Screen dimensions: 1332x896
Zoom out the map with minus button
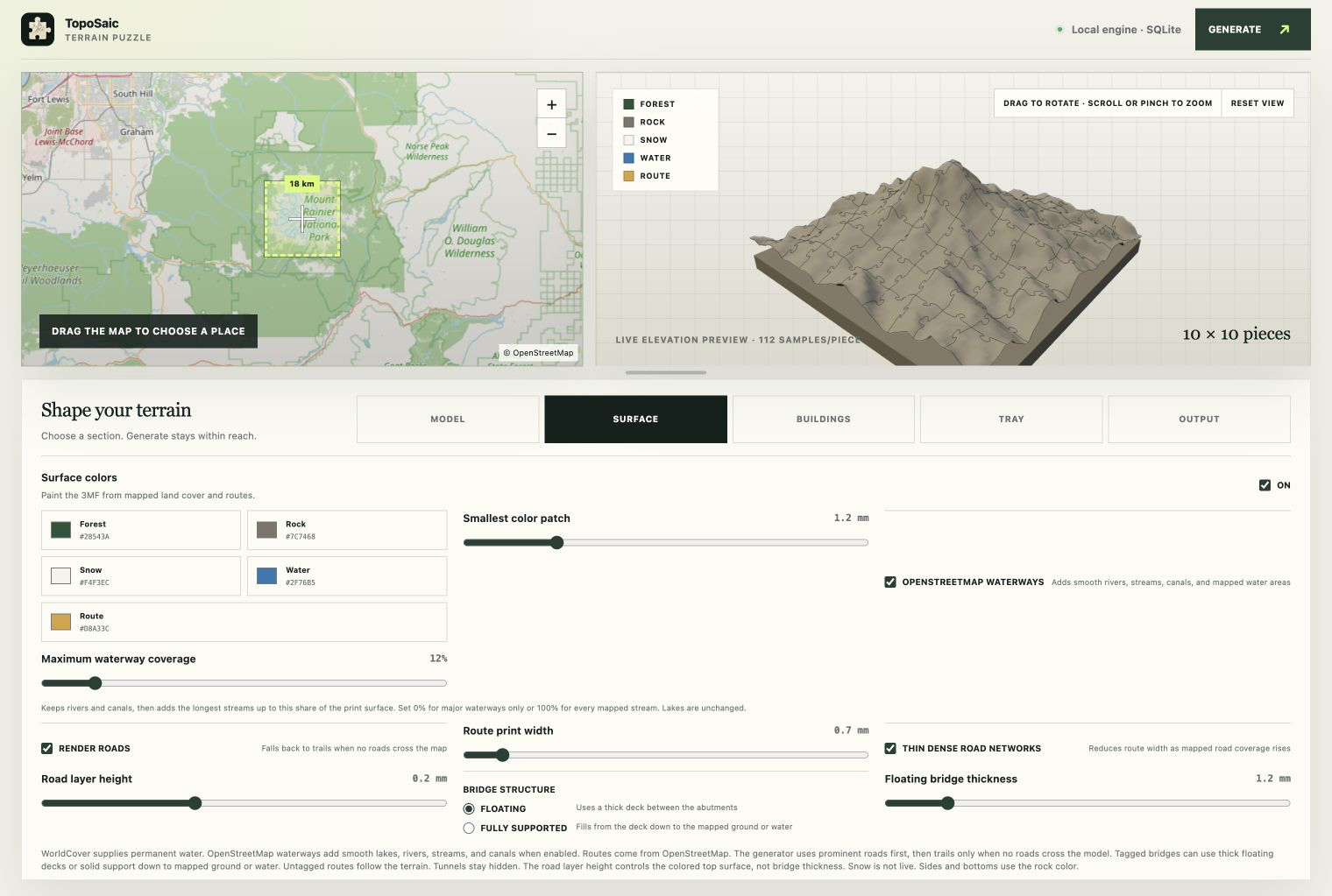pos(551,134)
